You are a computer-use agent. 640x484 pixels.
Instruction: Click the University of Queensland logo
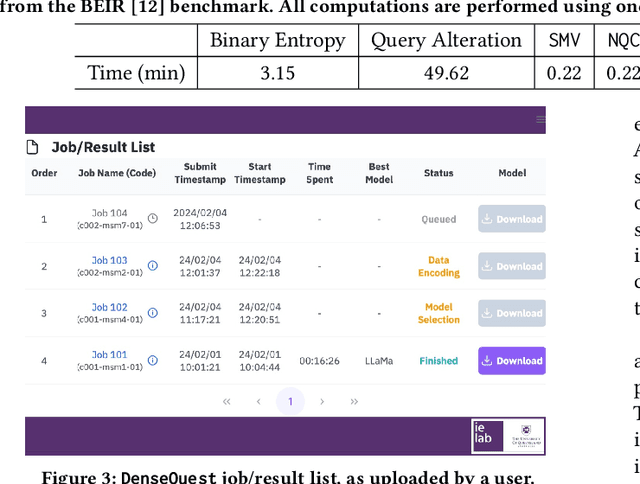[x=526, y=436]
